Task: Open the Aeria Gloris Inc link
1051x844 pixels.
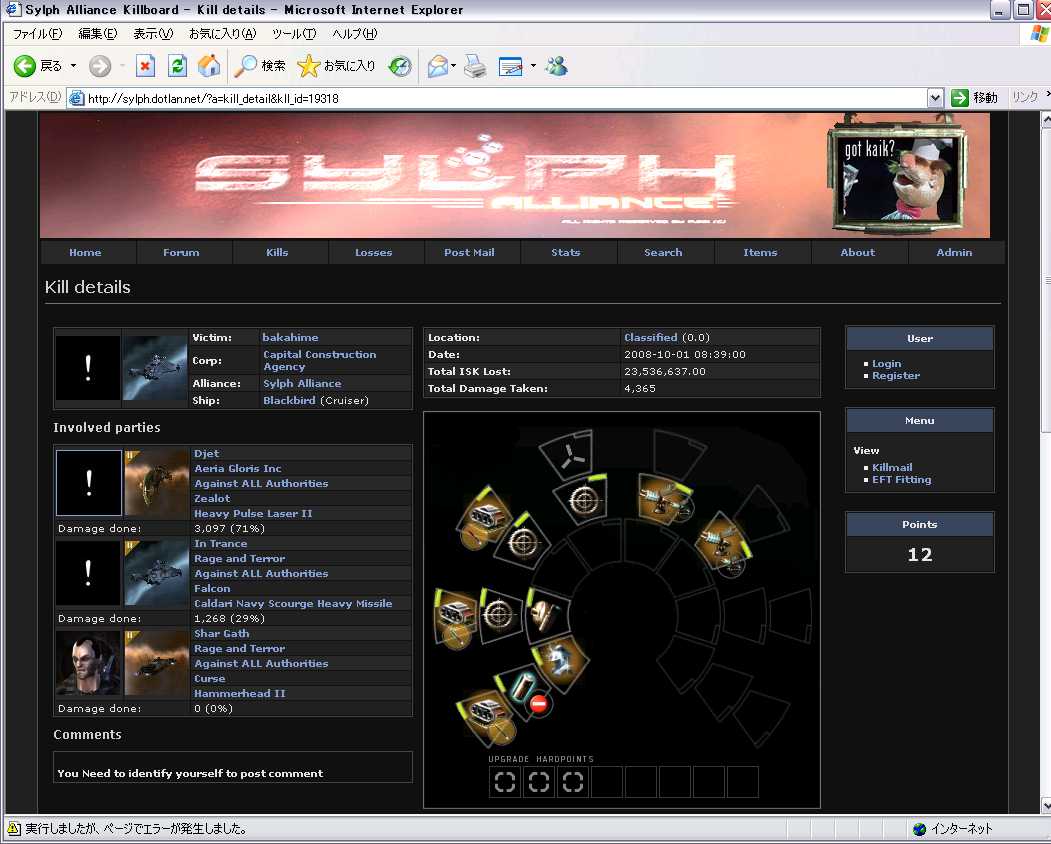Action: (238, 469)
